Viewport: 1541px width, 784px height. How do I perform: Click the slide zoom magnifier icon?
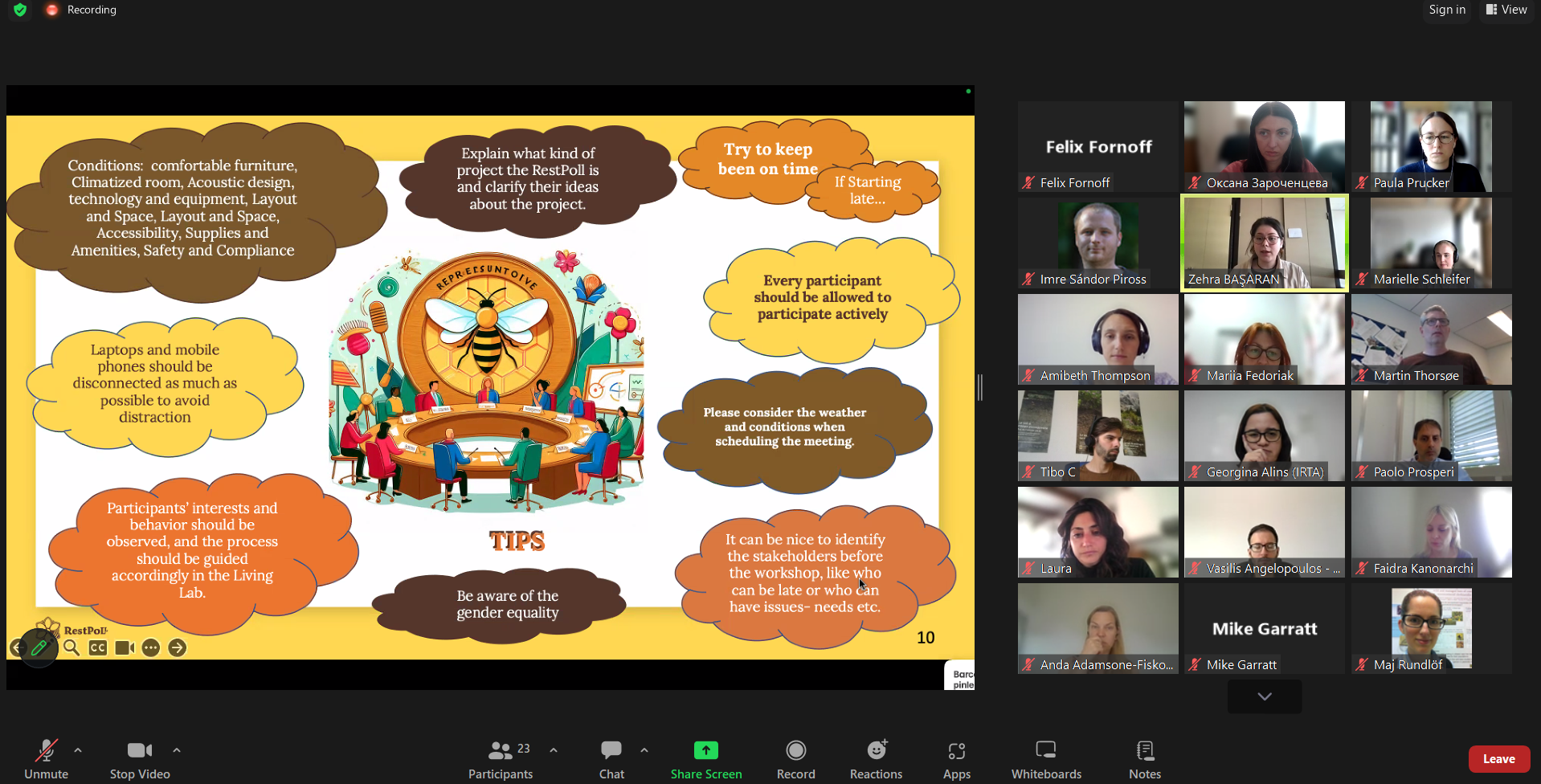coord(72,647)
